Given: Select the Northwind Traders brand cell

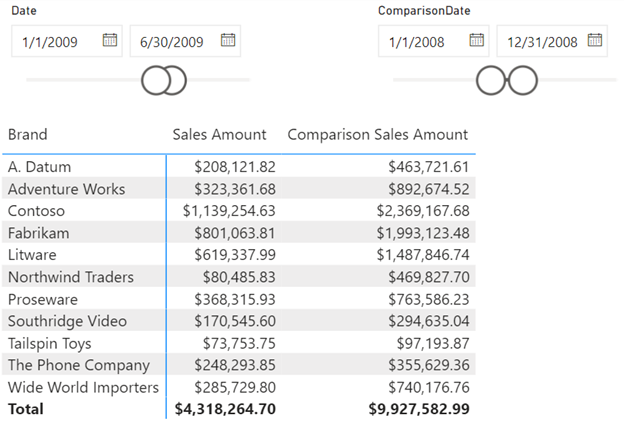Looking at the screenshot, I should coord(71,277).
